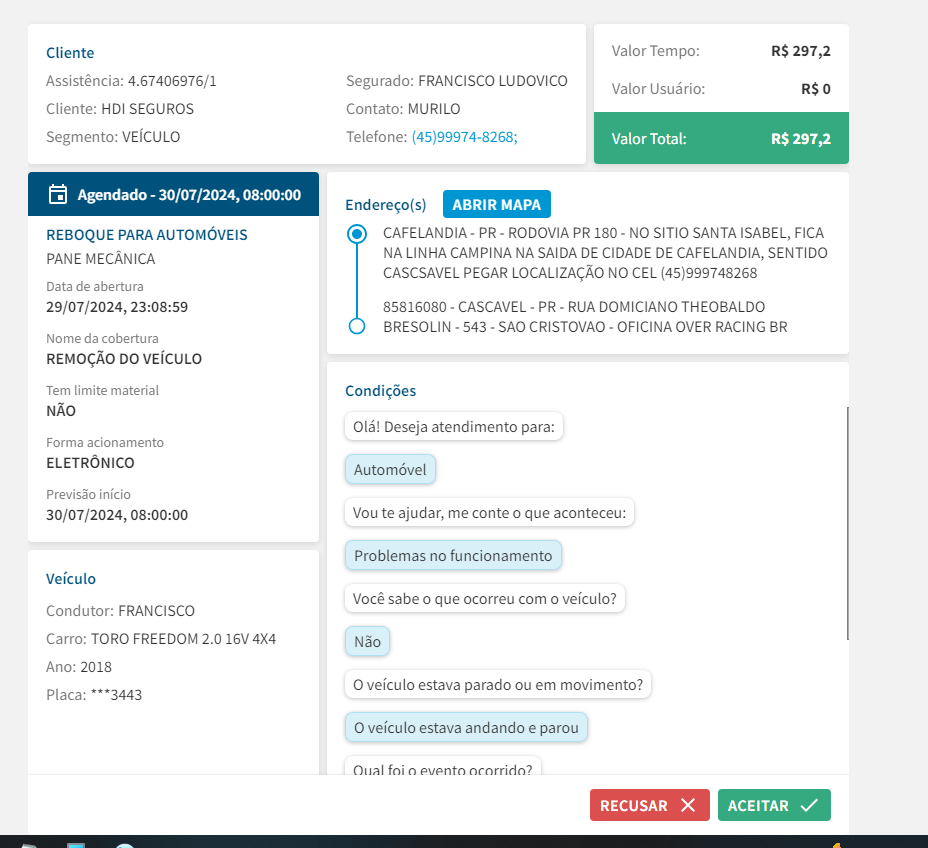This screenshot has width=928, height=848.
Task: Click the Condutor value FRANCISCO
Action: [156, 611]
